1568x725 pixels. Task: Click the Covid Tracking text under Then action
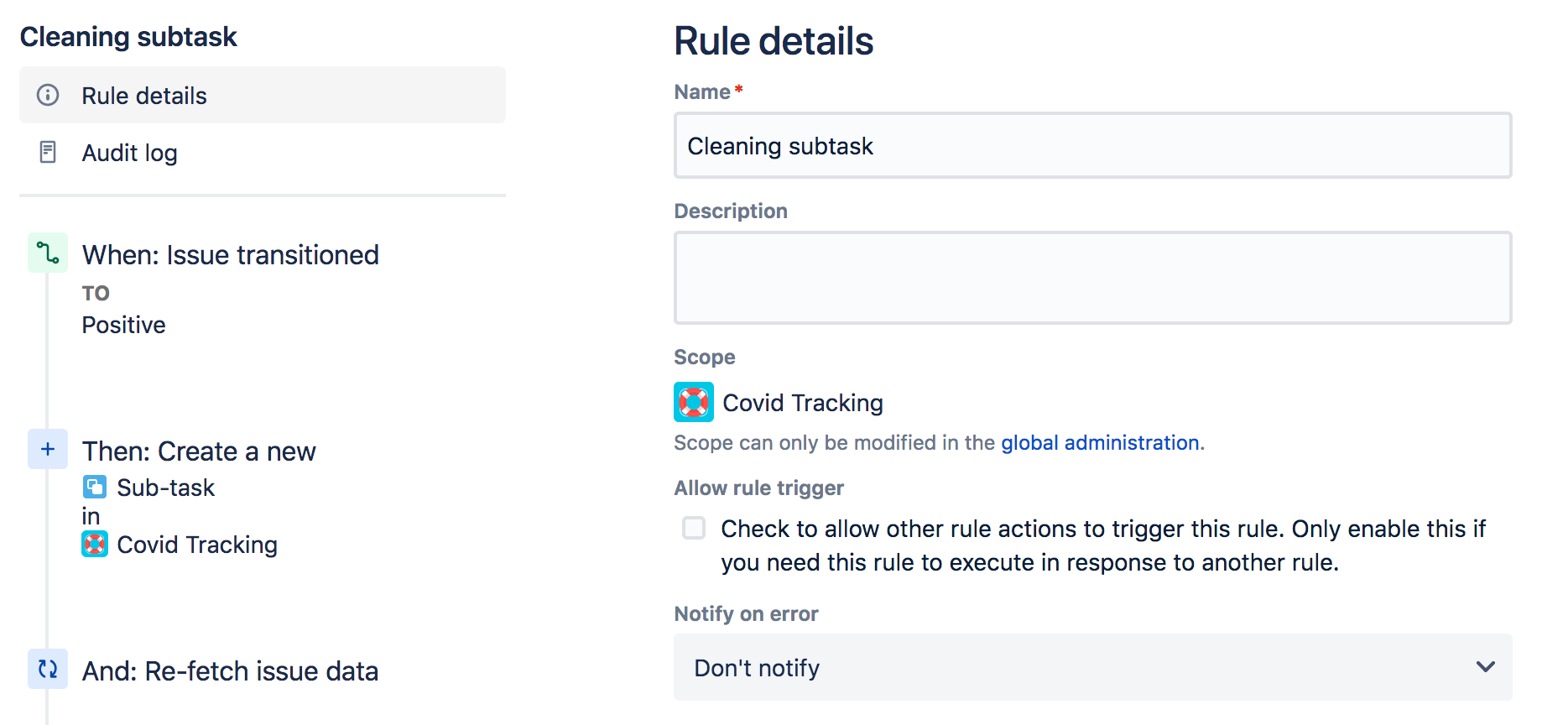coord(197,545)
